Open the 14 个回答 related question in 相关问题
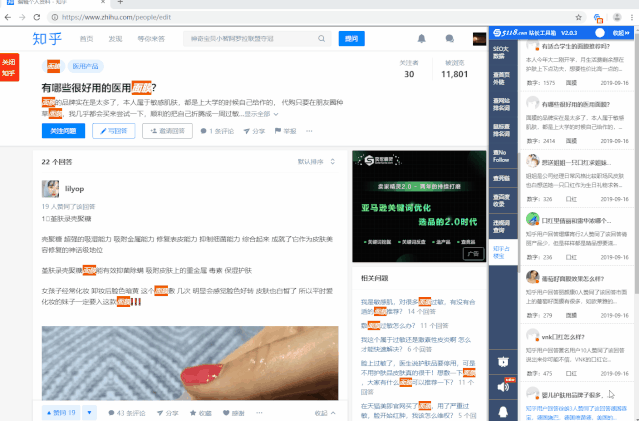This screenshot has height=421, width=639. pos(418,306)
